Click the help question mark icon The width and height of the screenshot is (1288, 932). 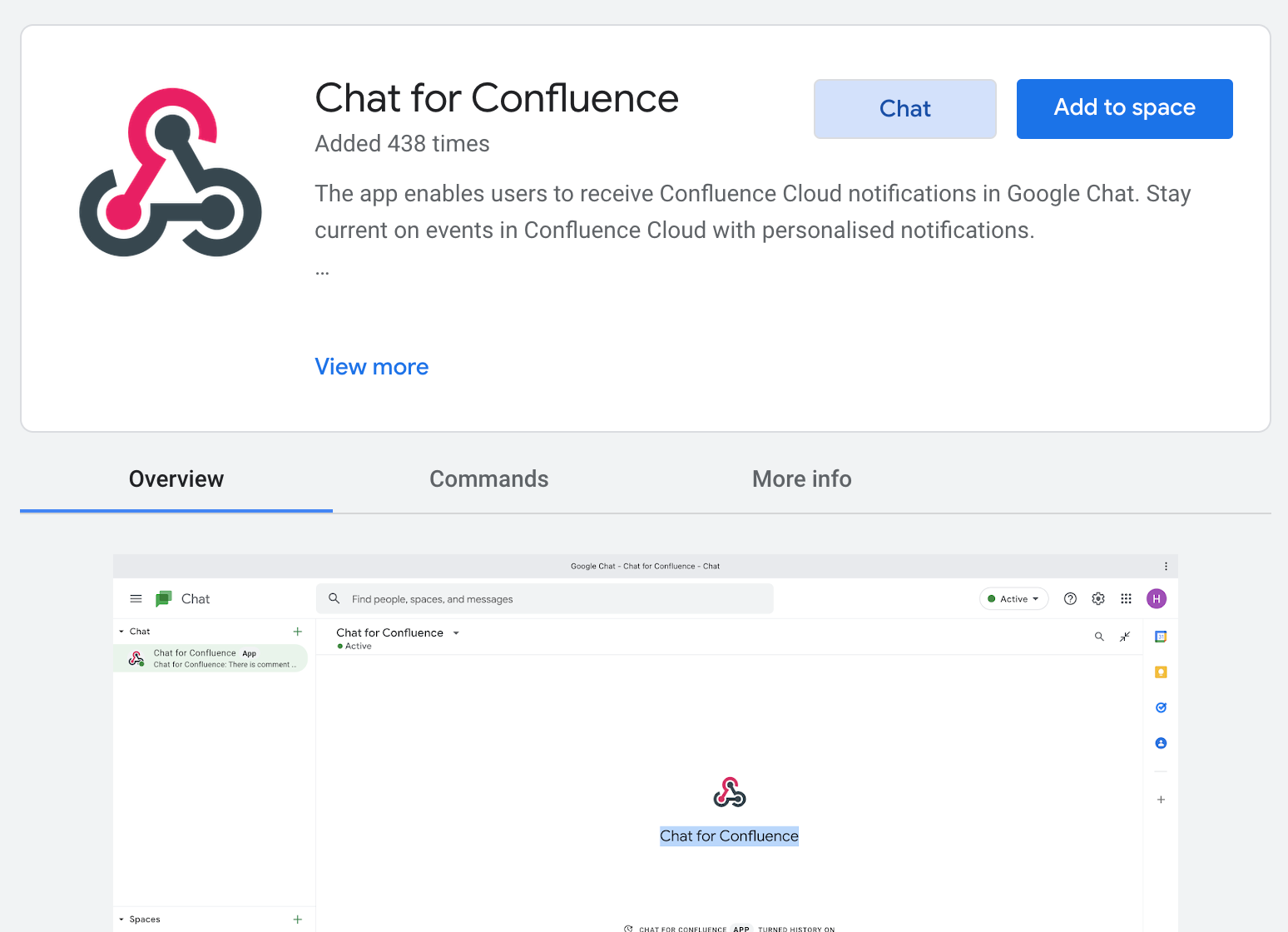(1071, 598)
